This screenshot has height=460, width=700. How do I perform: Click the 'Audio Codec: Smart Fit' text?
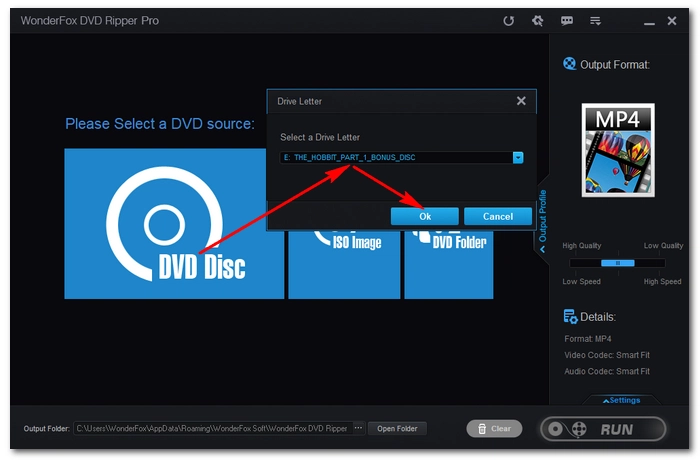click(607, 371)
